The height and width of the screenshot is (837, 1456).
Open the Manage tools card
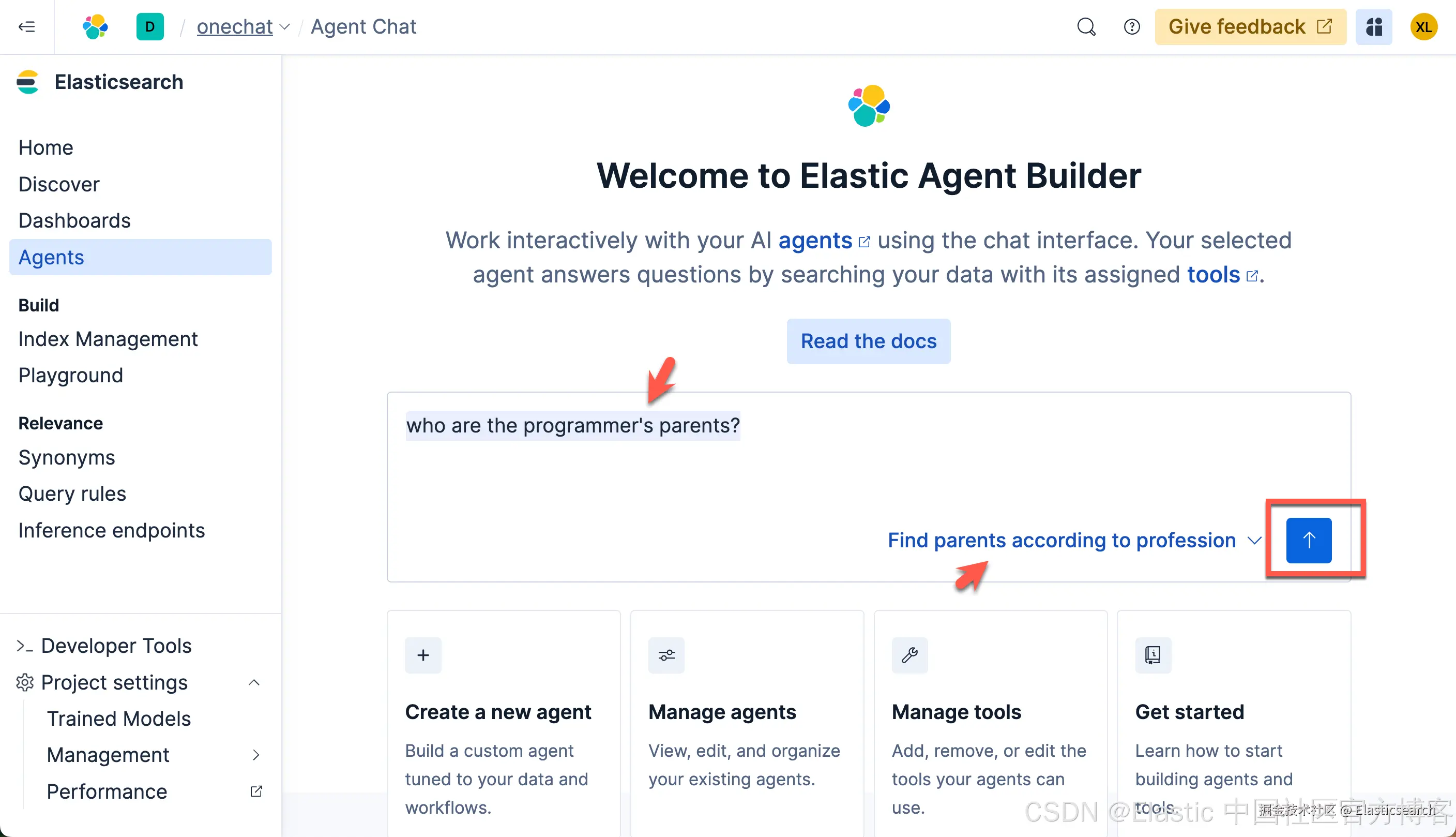point(990,724)
